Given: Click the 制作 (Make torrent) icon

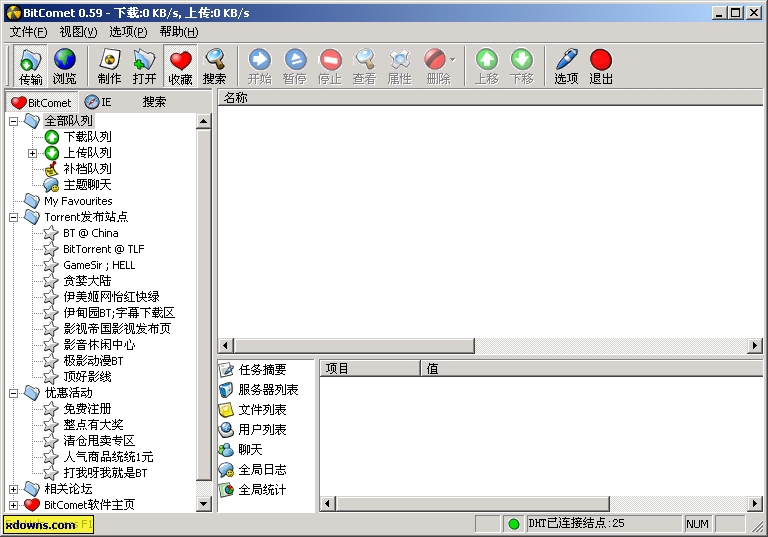Looking at the screenshot, I should [x=109, y=66].
